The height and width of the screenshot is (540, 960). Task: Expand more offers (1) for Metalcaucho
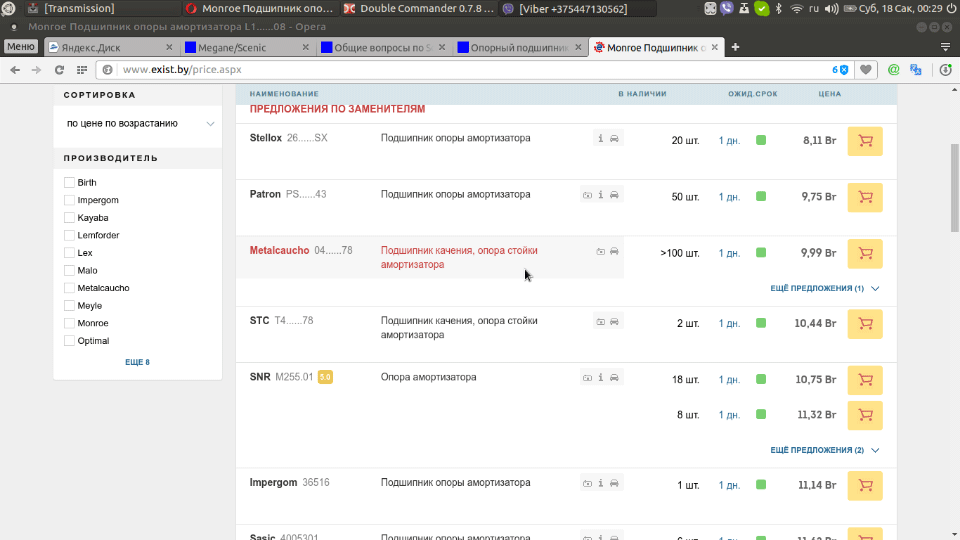(824, 288)
